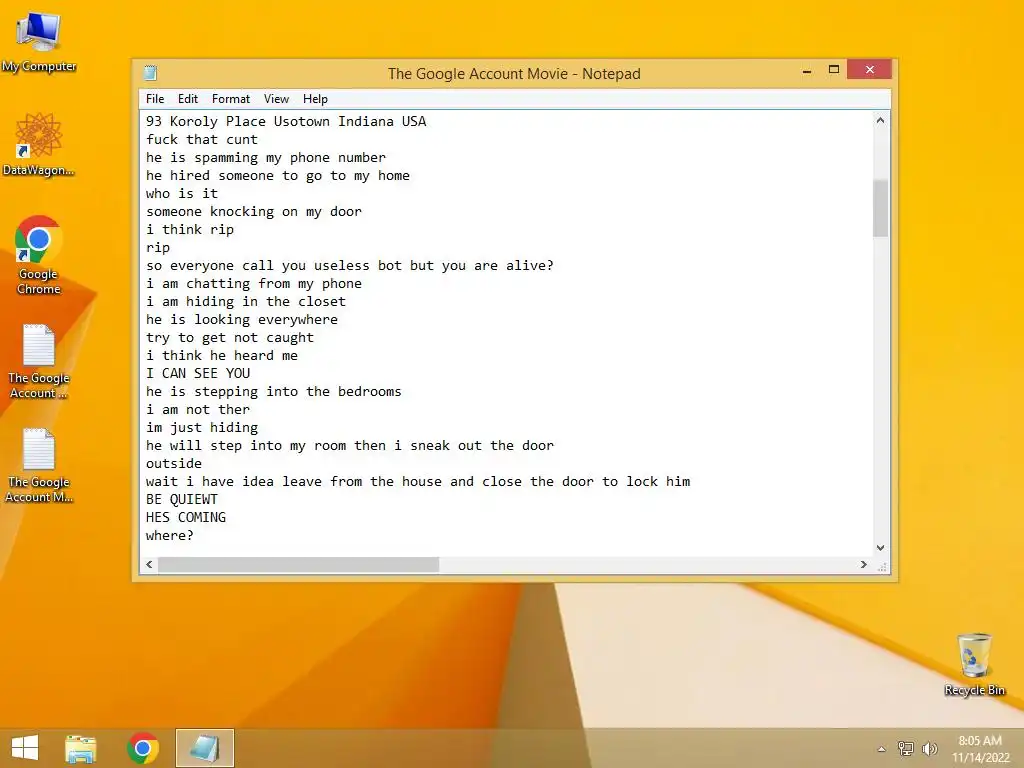1024x768 pixels.
Task: Open the network tray icon
Action: [906, 749]
